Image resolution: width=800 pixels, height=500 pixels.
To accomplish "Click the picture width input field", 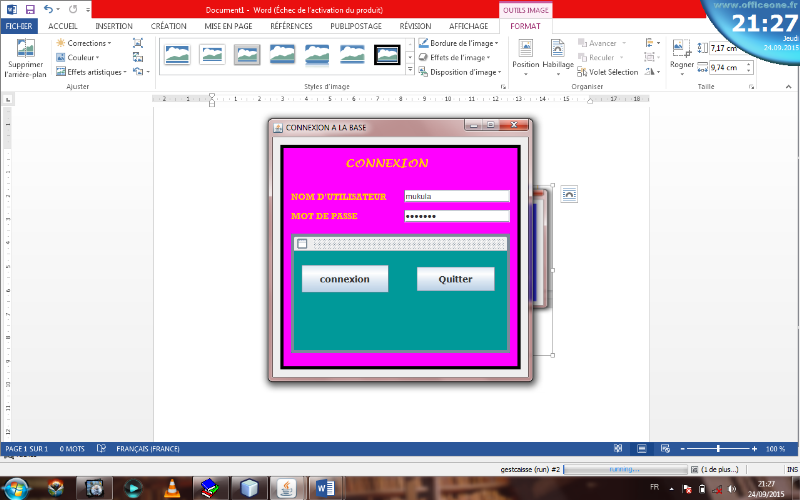I will (728, 67).
